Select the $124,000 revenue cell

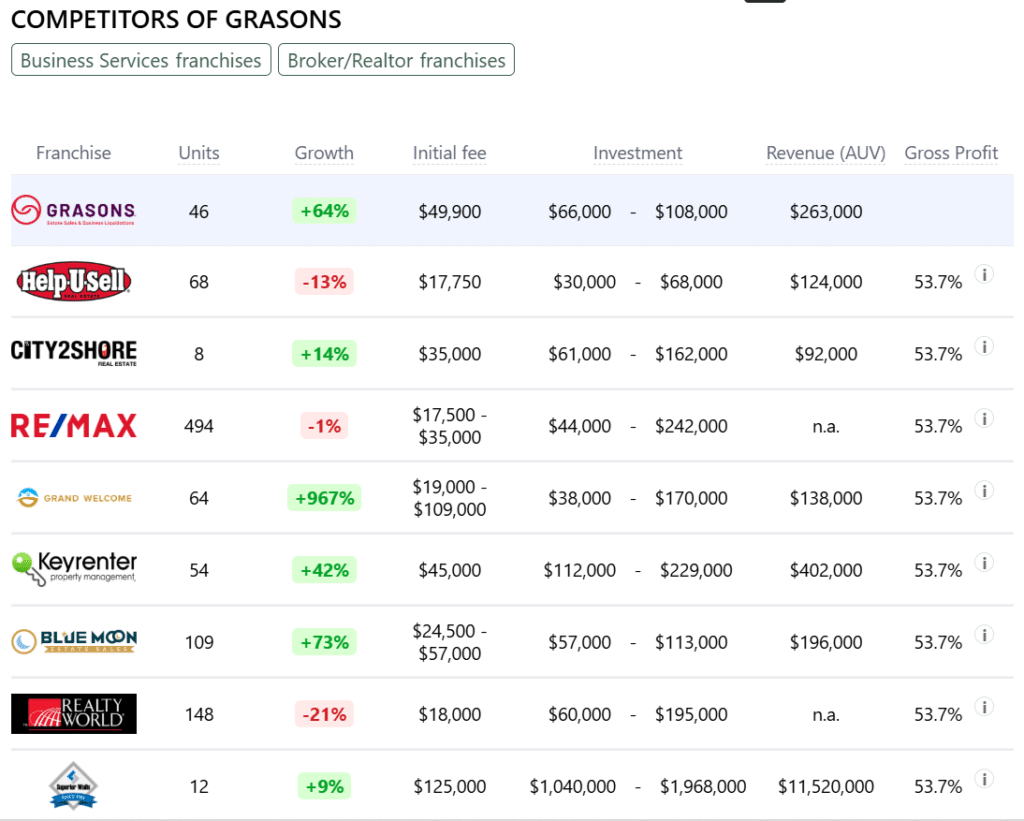pos(825,282)
